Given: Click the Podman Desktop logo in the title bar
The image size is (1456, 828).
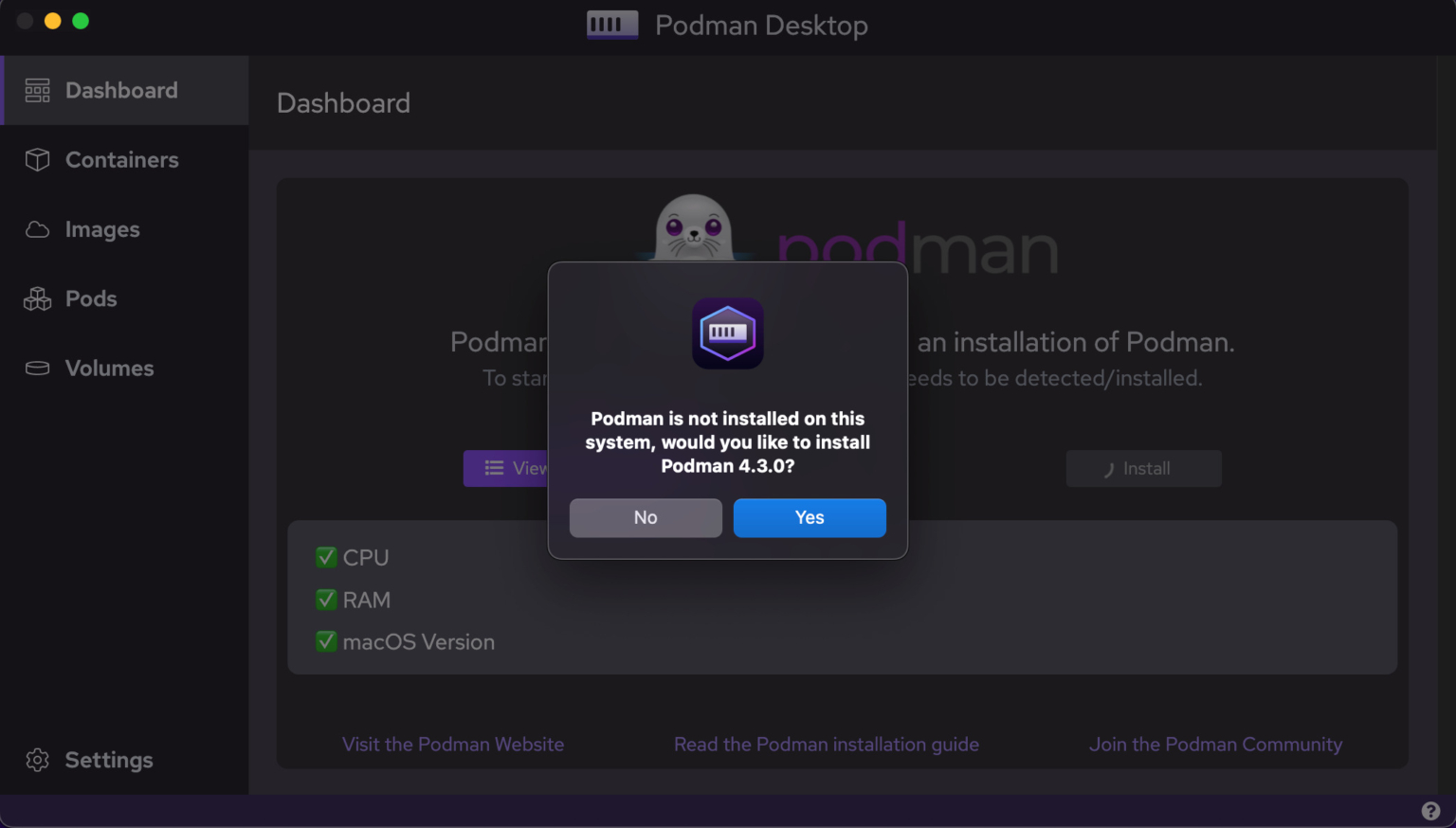Looking at the screenshot, I should coord(611,25).
